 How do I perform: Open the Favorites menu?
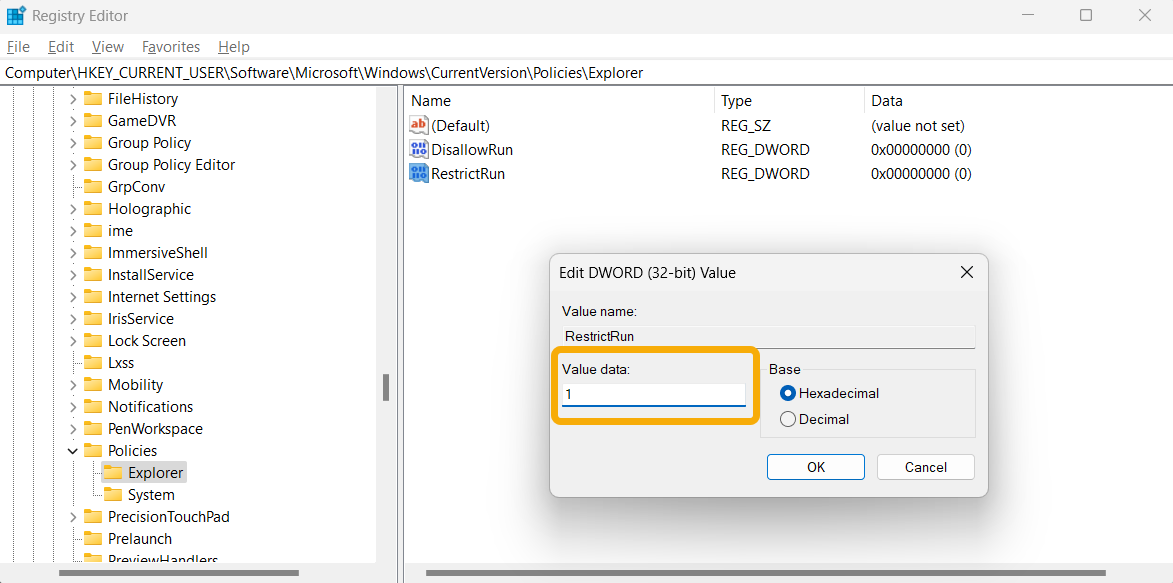point(170,46)
